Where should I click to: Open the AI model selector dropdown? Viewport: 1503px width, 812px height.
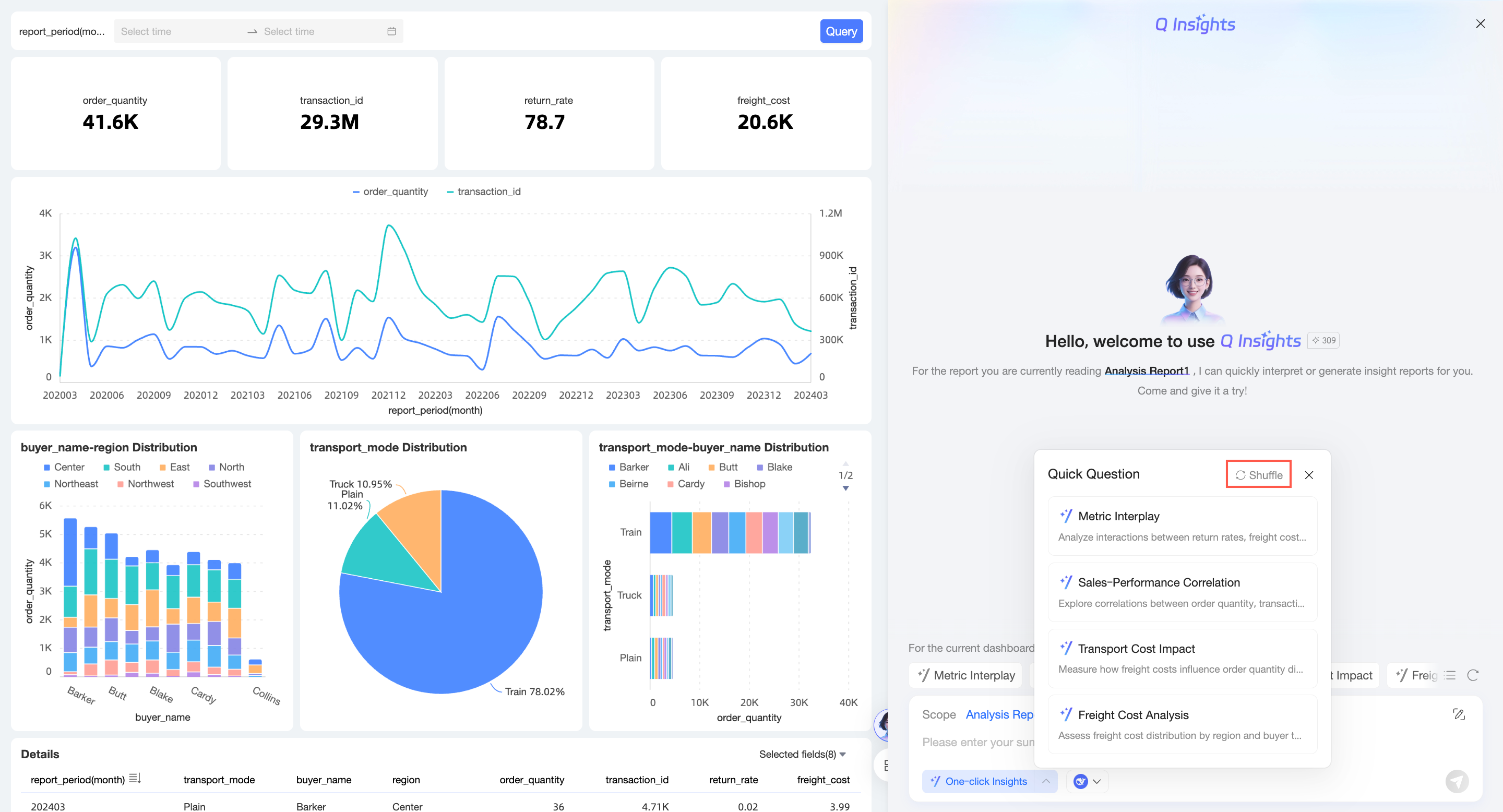(1087, 781)
